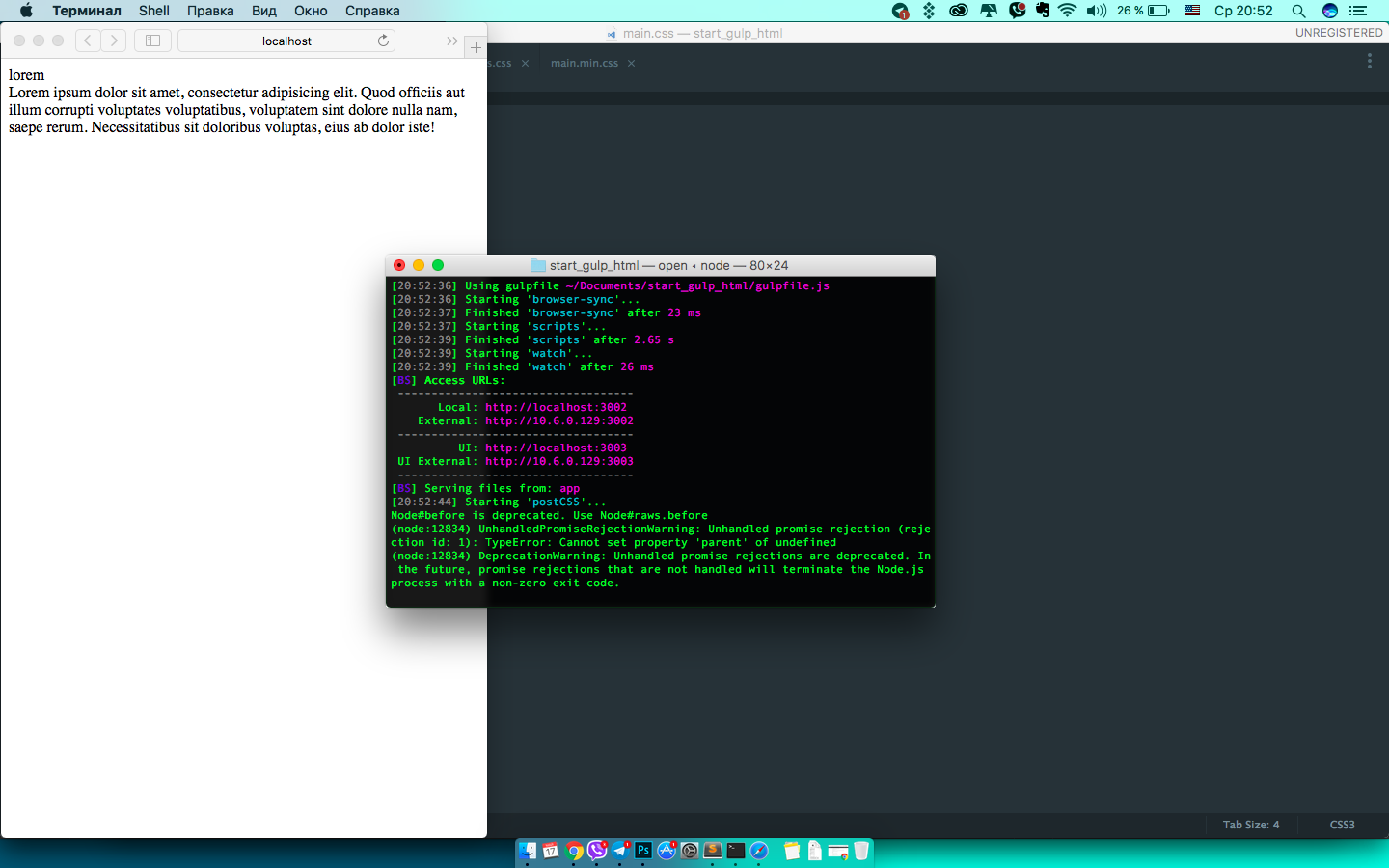Open the Терминал application menu
The image size is (1389, 868).
[87, 11]
